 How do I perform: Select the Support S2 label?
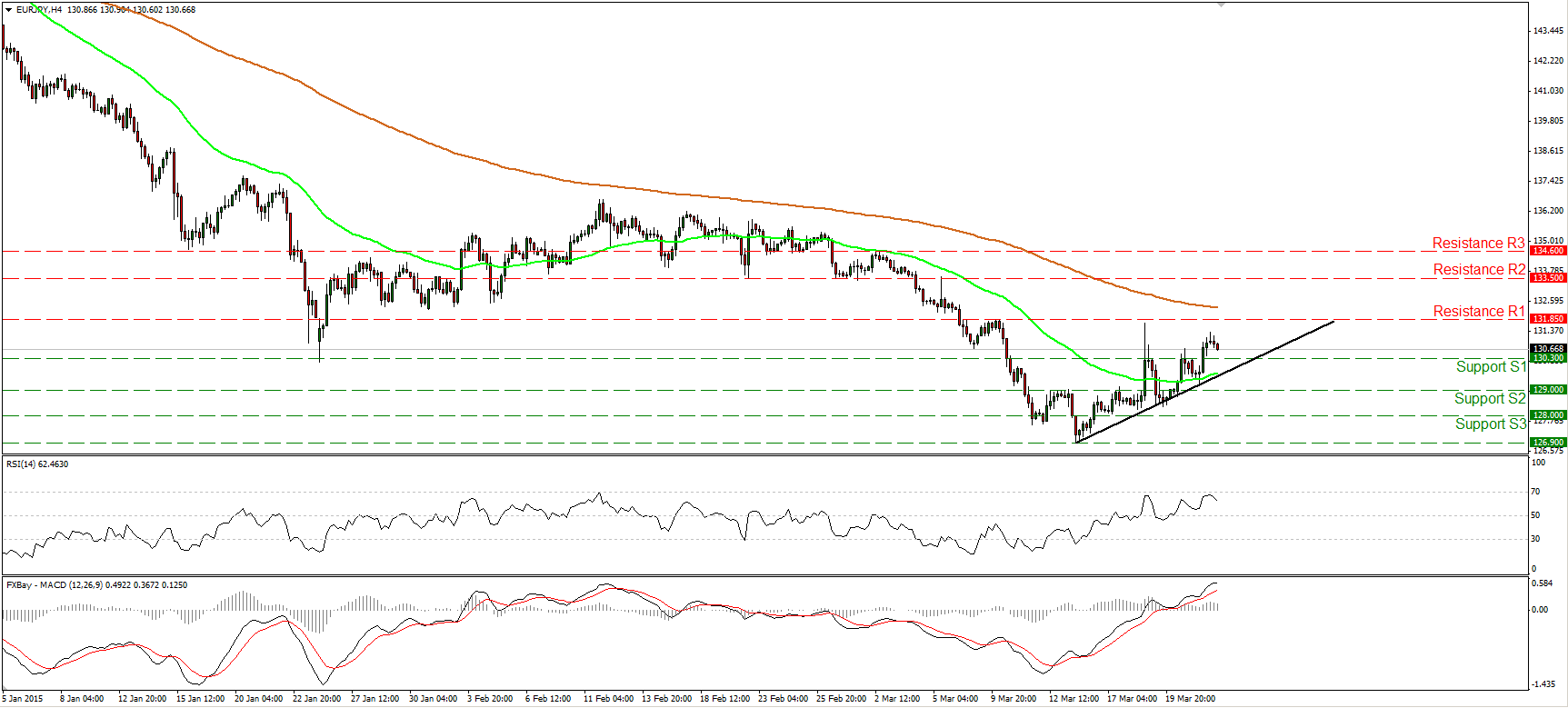pyautogui.click(x=1490, y=398)
